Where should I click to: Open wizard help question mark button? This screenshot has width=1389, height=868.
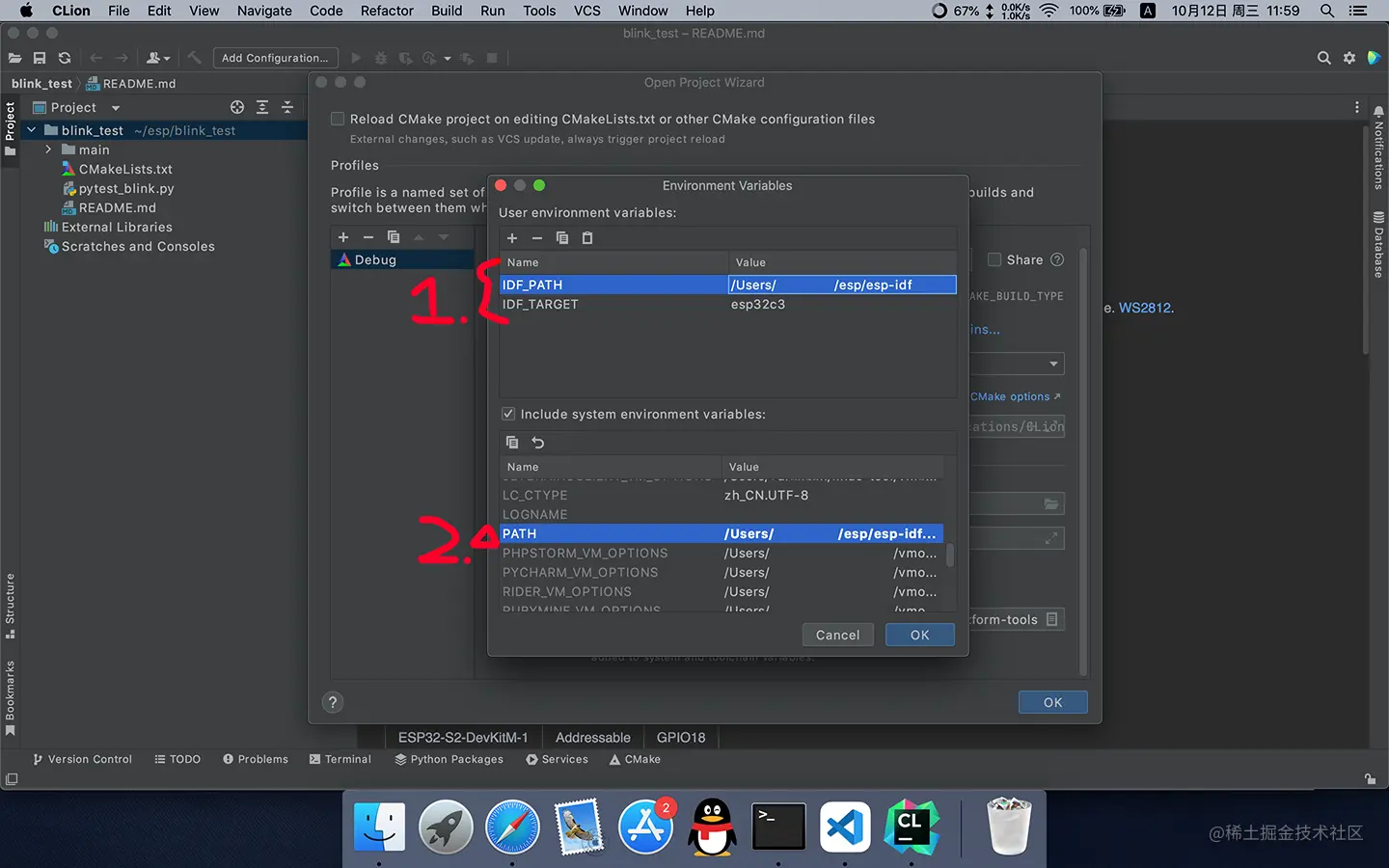[x=333, y=702]
